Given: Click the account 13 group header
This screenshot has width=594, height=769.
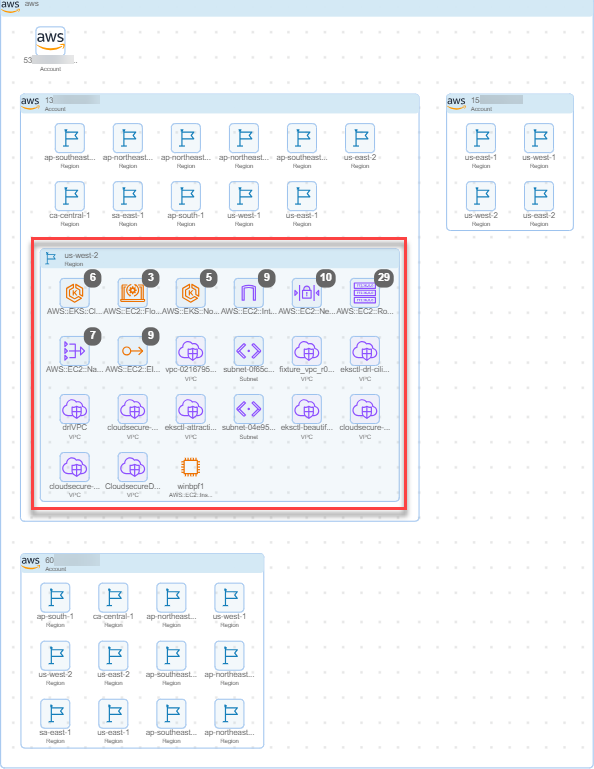Looking at the screenshot, I should [x=220, y=103].
